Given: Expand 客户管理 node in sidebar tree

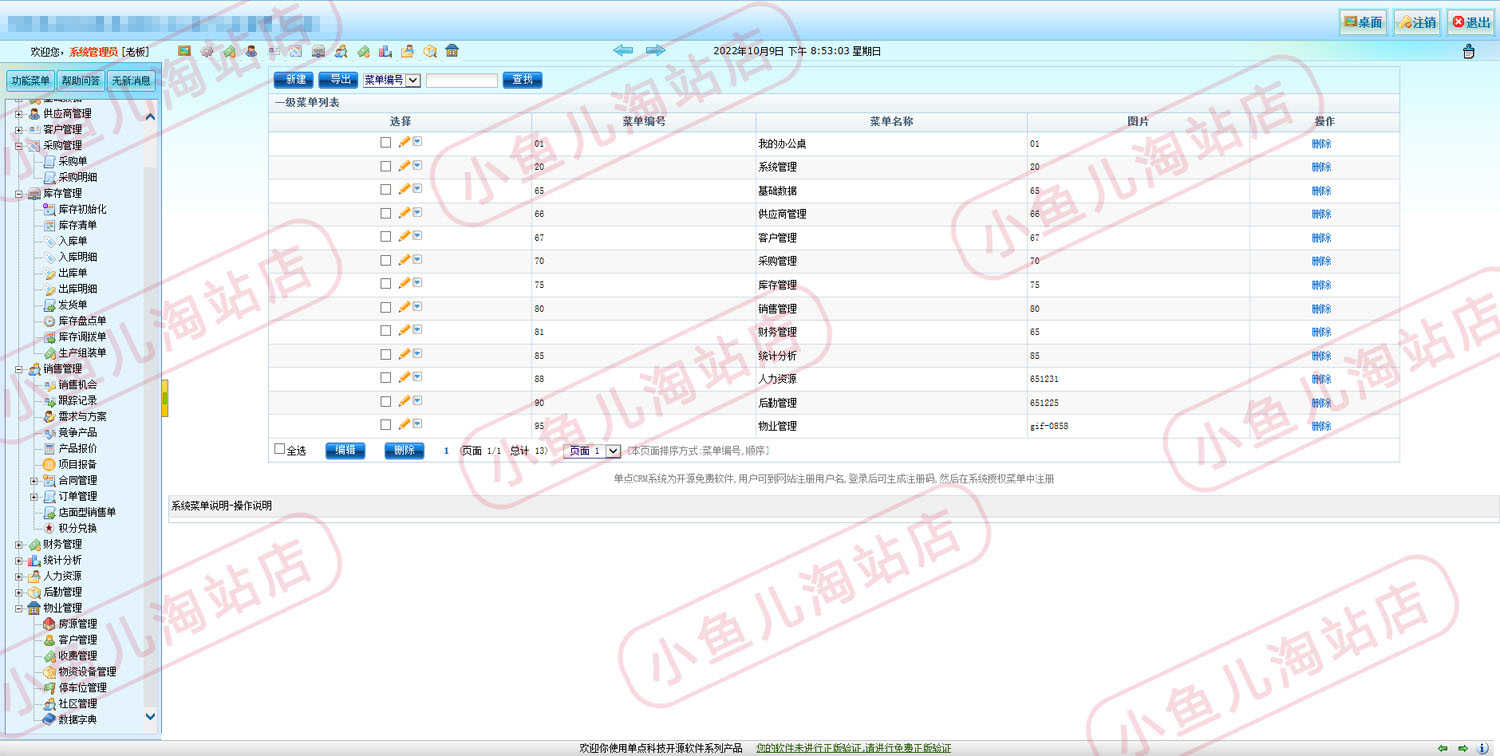Looking at the screenshot, I should (19, 130).
